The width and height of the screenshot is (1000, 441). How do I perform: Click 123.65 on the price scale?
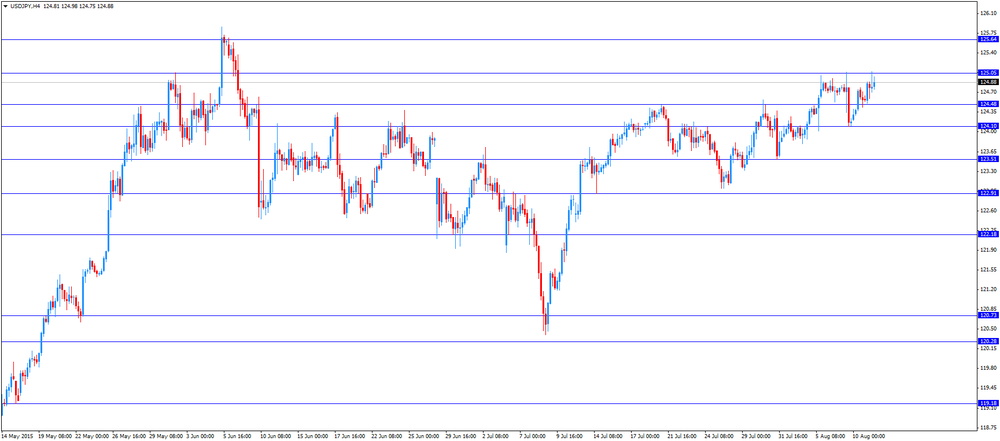pyautogui.click(x=989, y=151)
